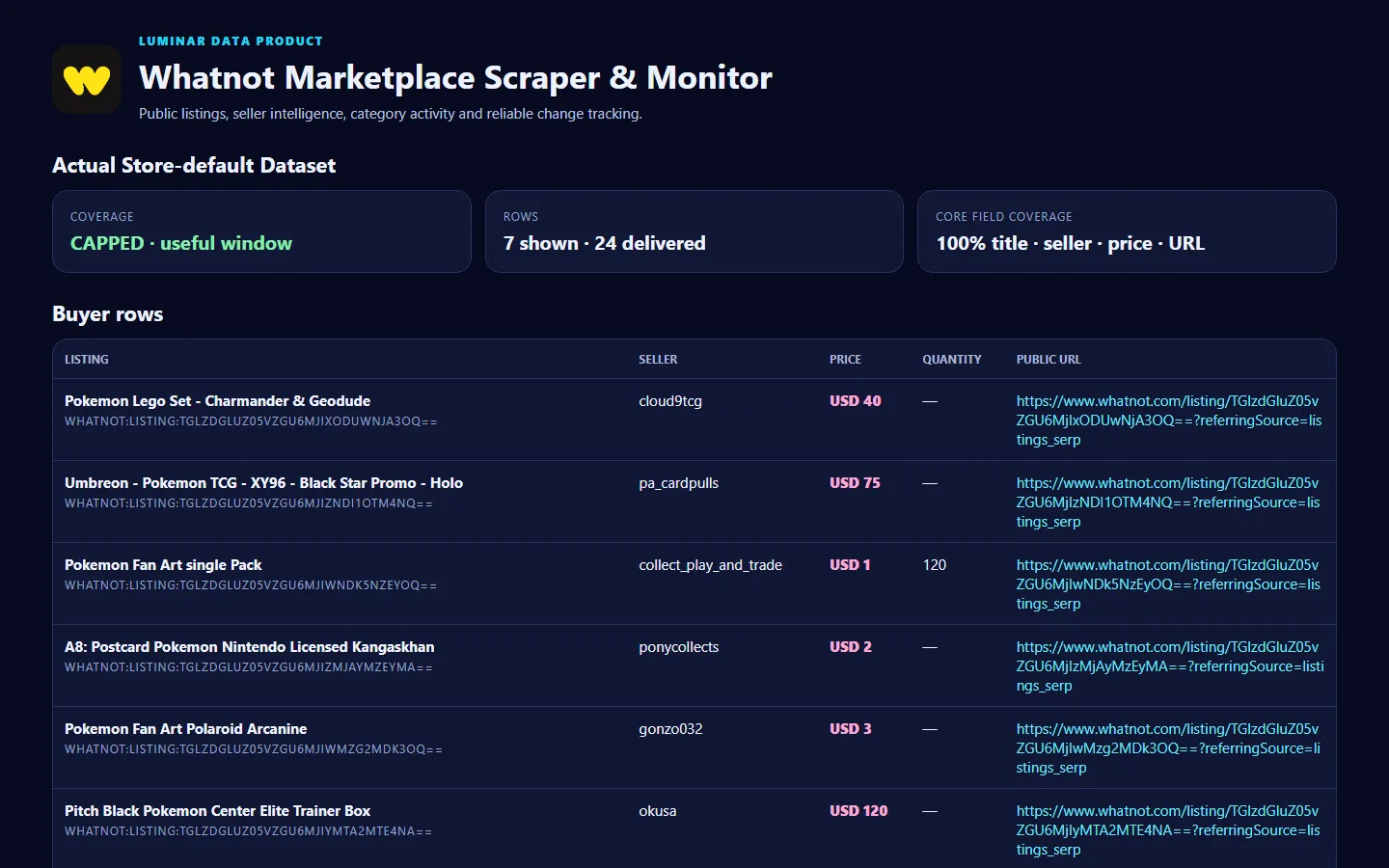This screenshot has height=868, width=1389.
Task: Click seller cloud9tcg
Action: pyautogui.click(x=670, y=401)
